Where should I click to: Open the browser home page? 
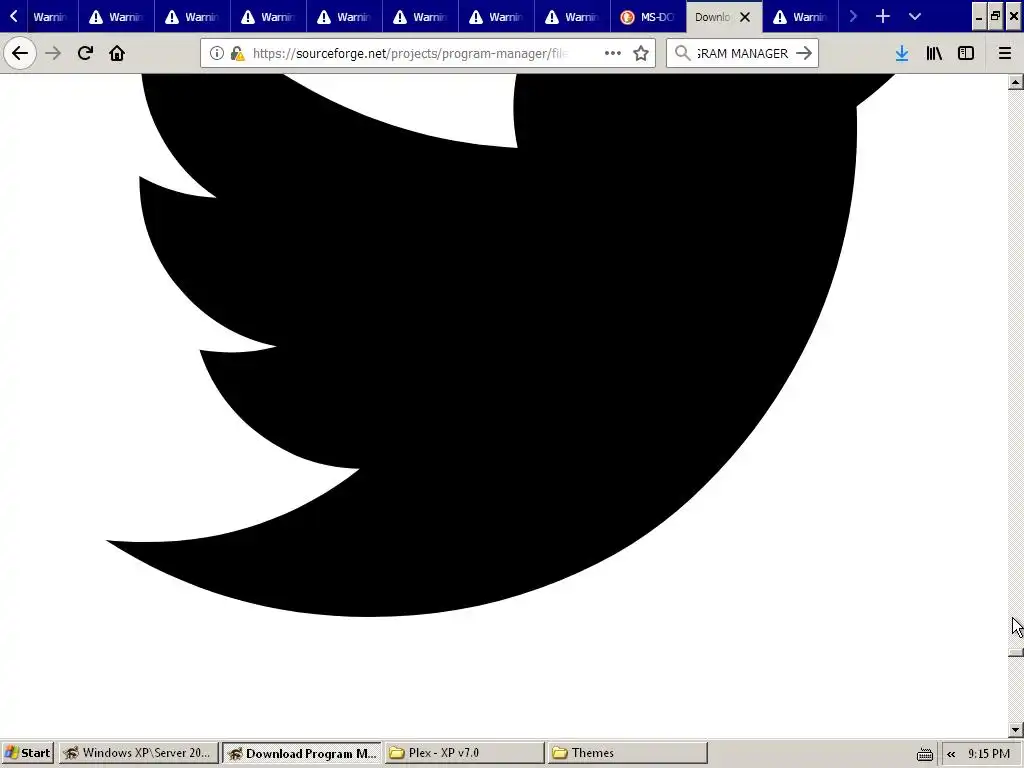click(x=117, y=53)
